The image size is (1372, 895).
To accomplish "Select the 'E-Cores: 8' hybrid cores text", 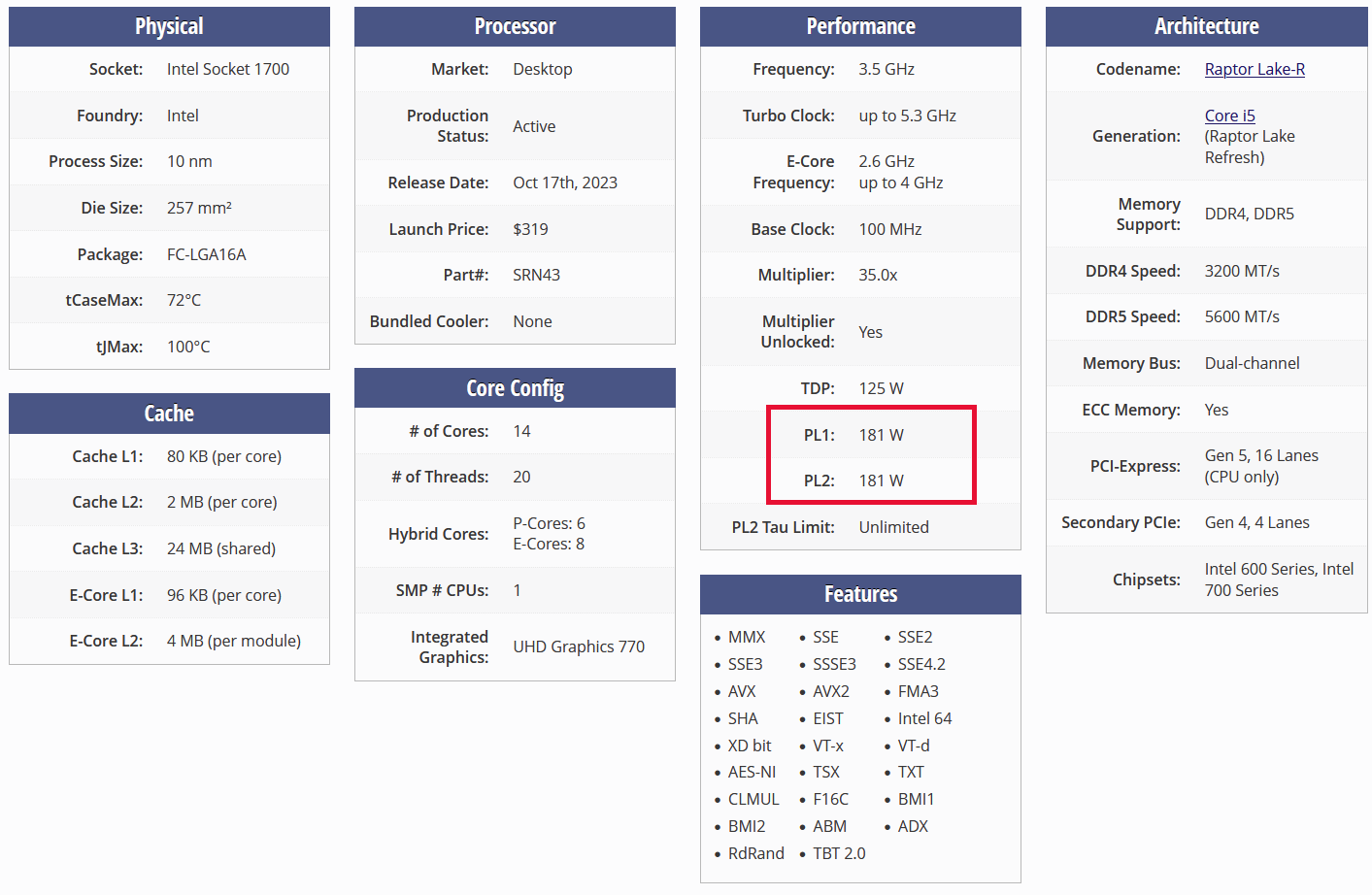I will tap(549, 544).
